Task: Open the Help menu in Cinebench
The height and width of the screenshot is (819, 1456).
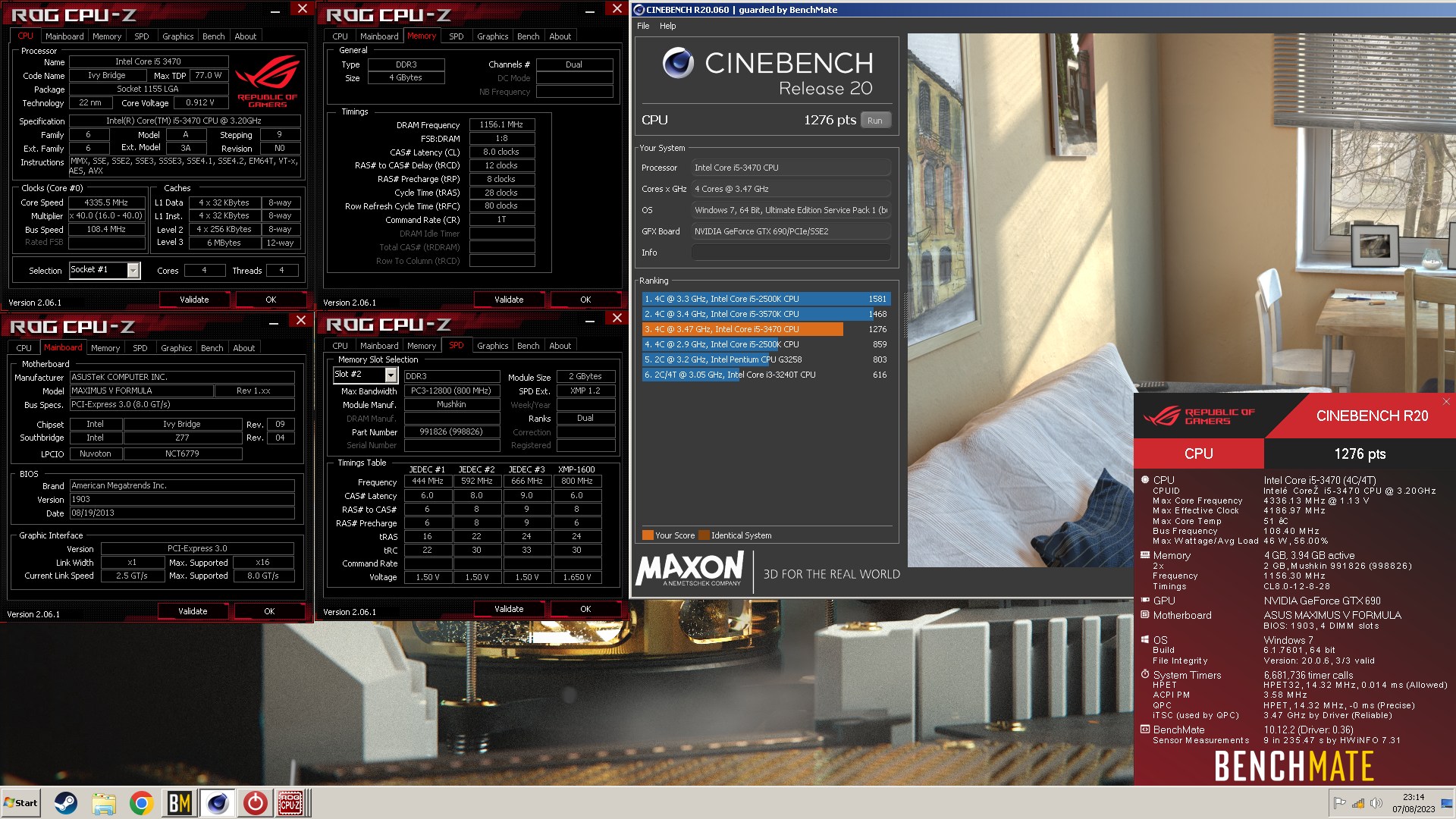Action: tap(667, 26)
